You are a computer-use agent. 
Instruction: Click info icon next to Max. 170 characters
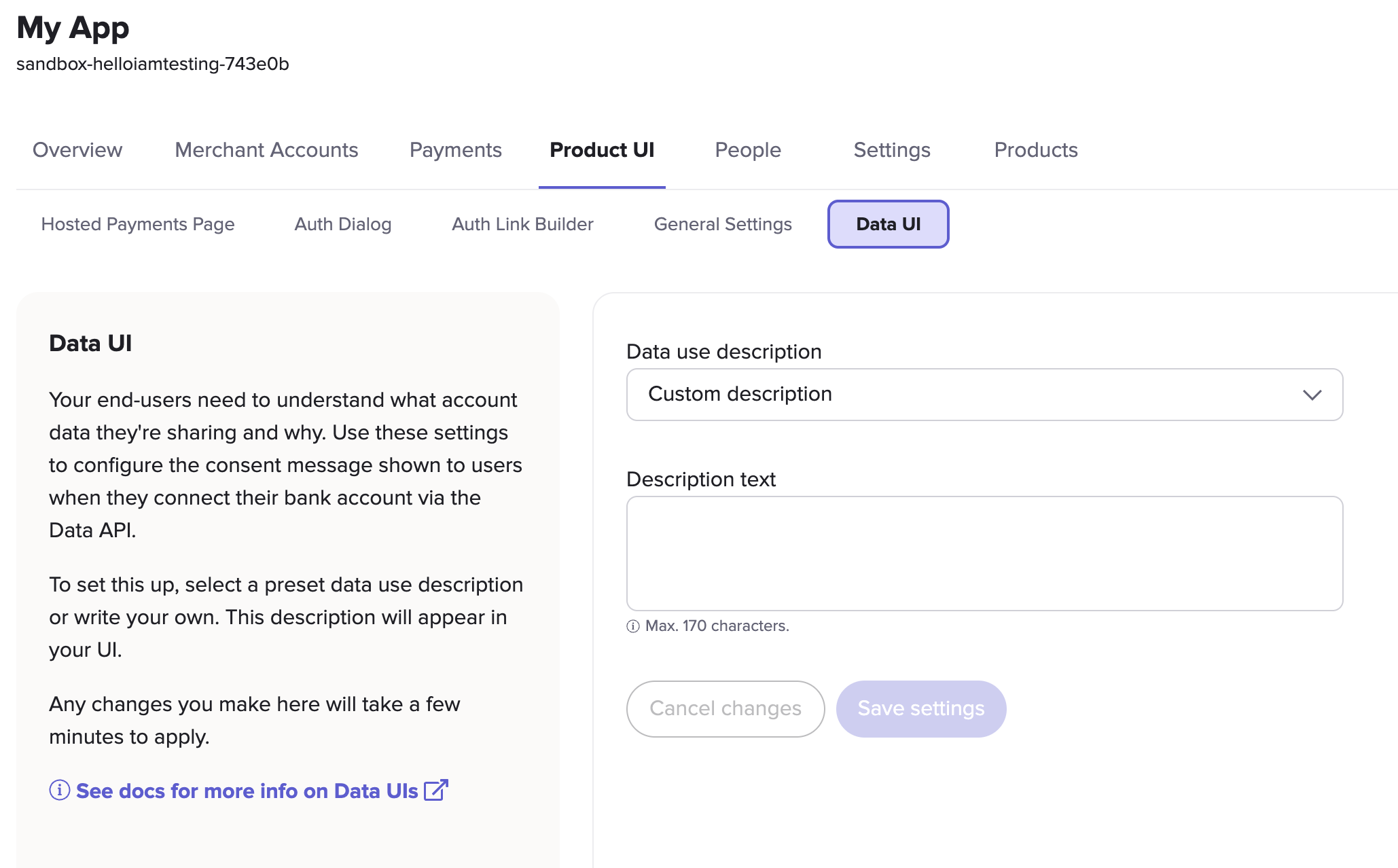(x=633, y=626)
